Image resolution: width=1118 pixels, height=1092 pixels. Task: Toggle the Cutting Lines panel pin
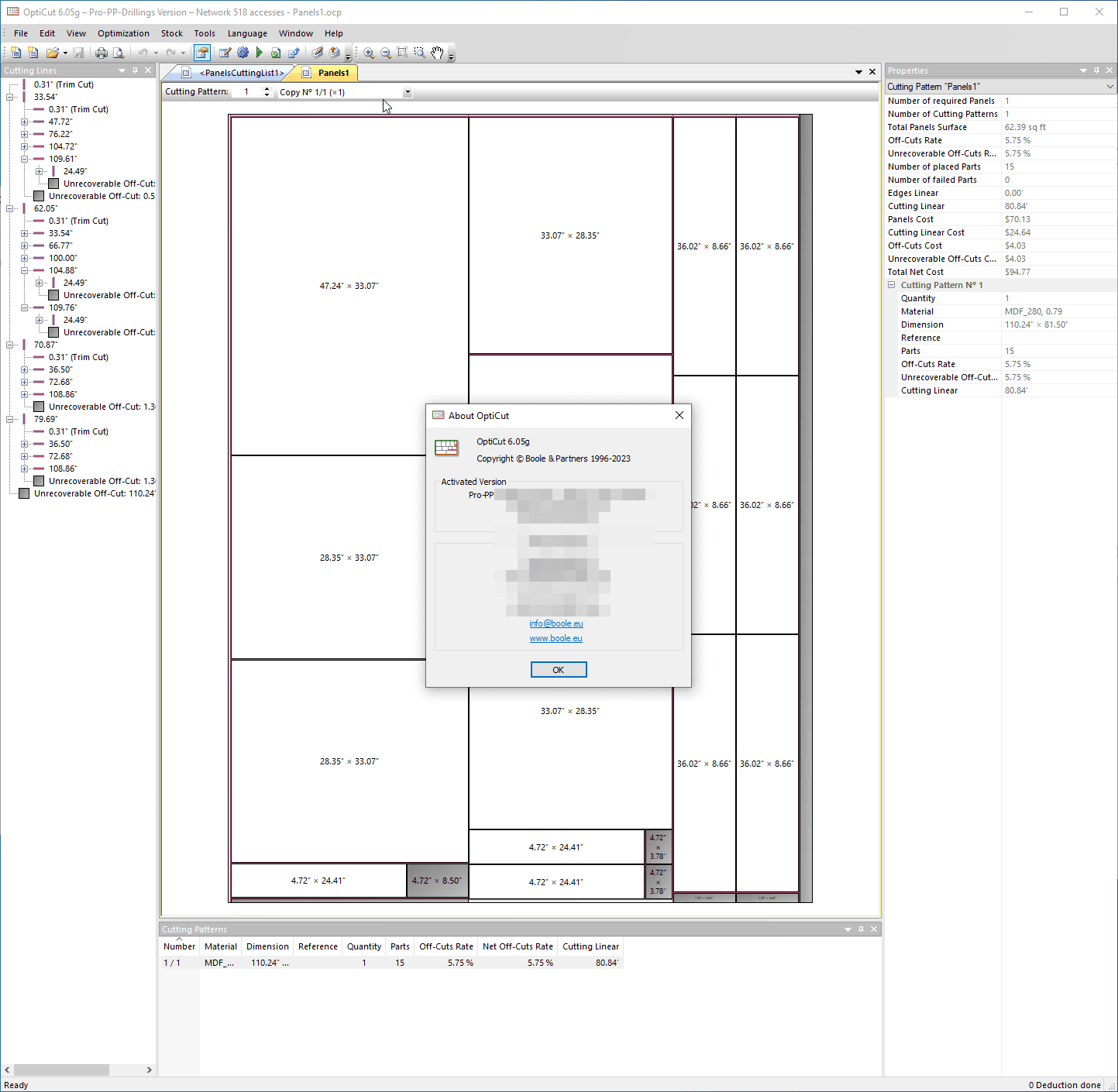(135, 70)
